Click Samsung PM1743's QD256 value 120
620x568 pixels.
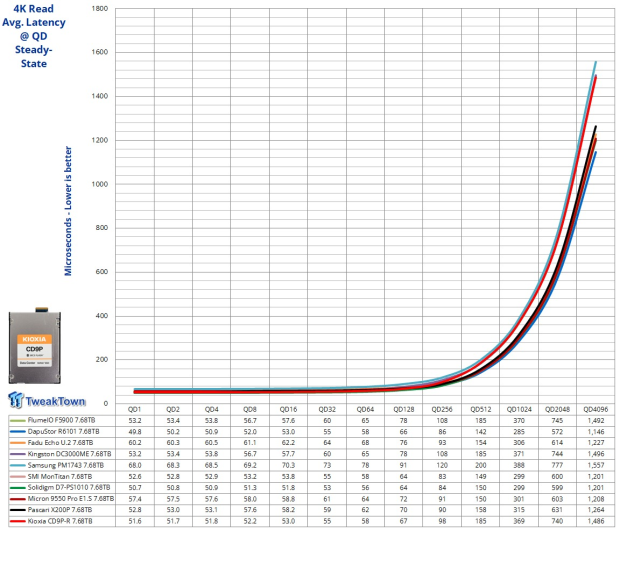click(442, 465)
